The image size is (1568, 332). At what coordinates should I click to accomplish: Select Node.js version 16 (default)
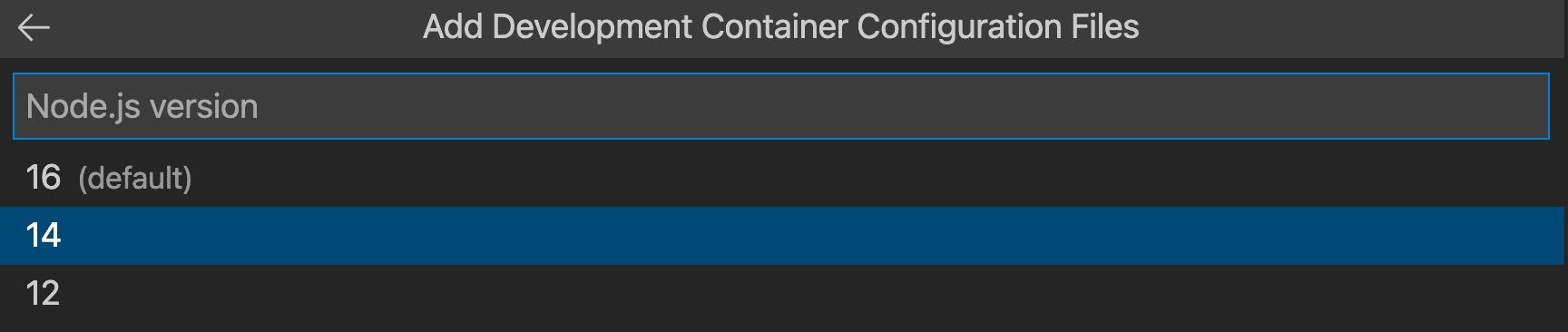point(784,178)
